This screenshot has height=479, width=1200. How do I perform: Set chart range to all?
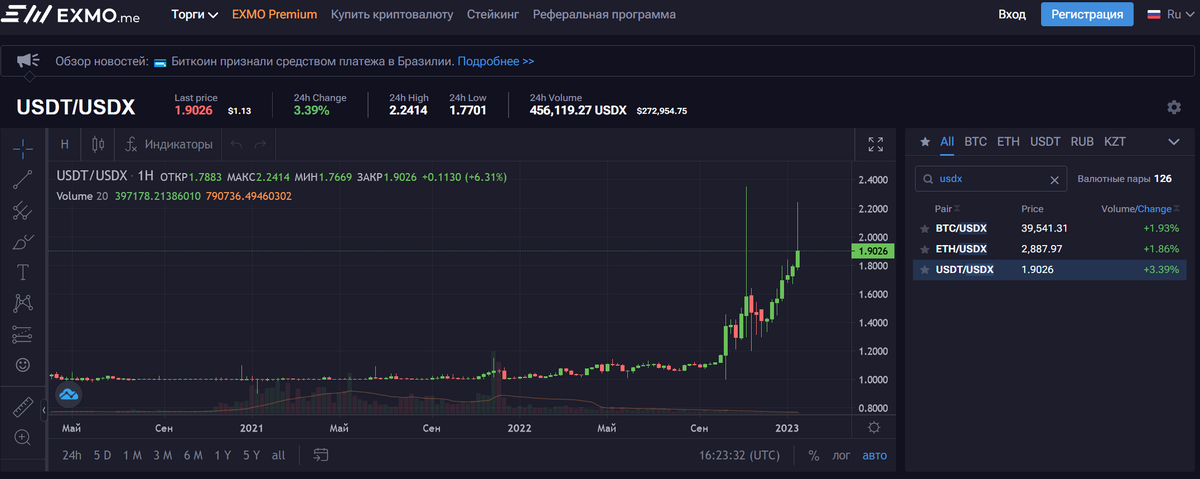tap(279, 455)
